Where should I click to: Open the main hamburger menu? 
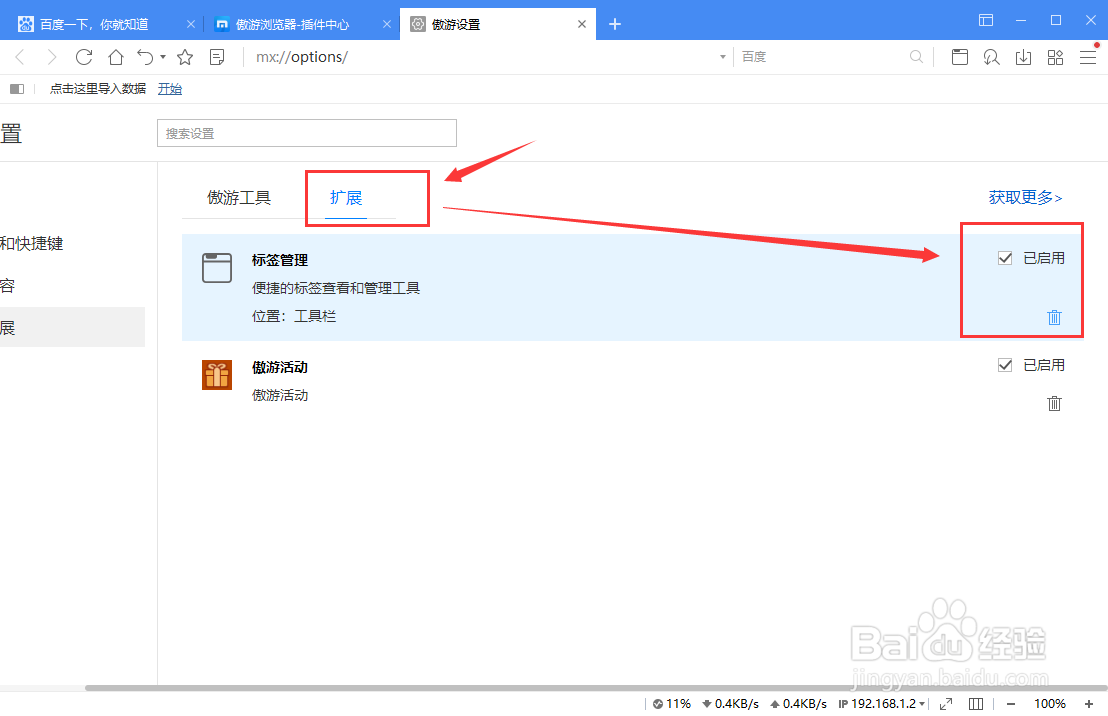[1088, 57]
